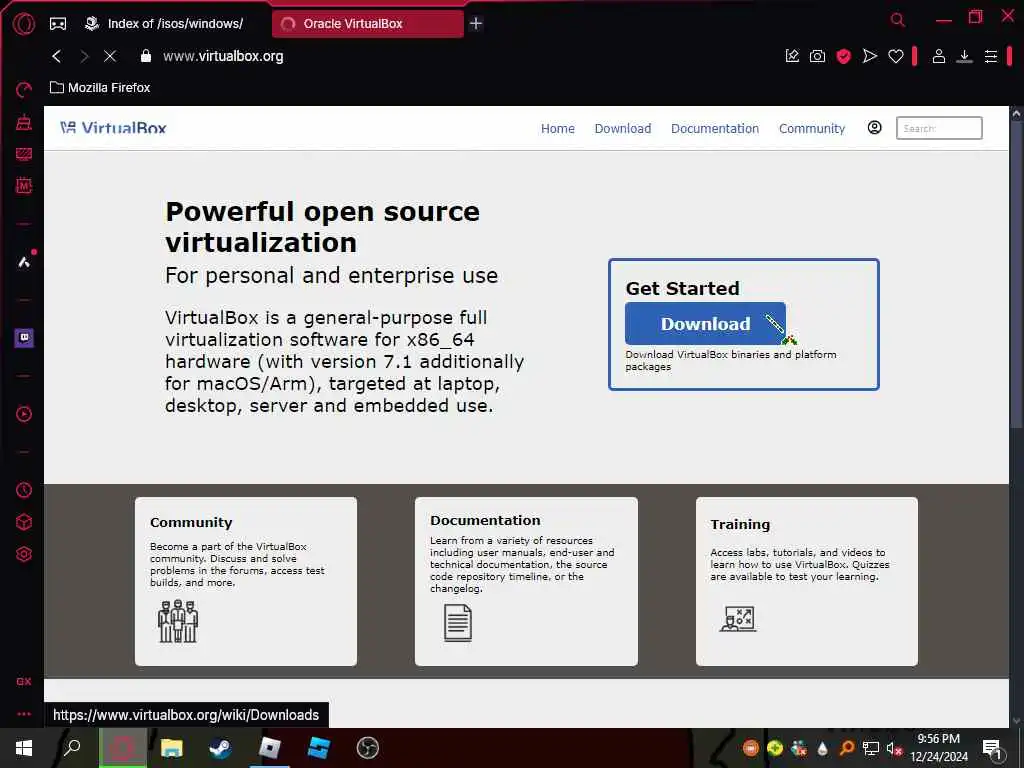Image resolution: width=1024 pixels, height=768 pixels.
Task: Open the Player icon in the sidebar
Action: click(24, 414)
